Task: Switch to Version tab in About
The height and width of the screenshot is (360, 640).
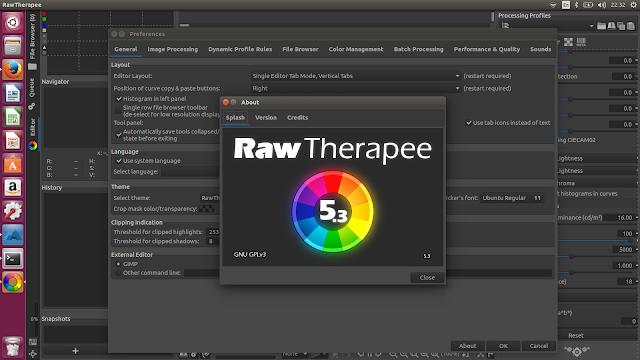Action: 266,118
